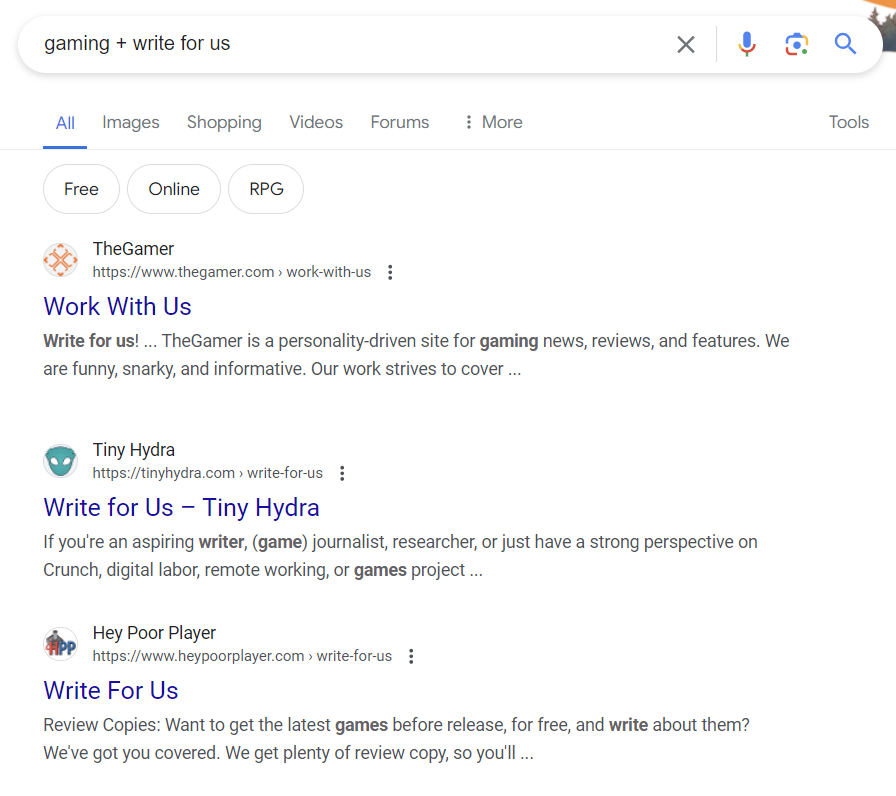Image resolution: width=896 pixels, height=796 pixels.
Task: Open the three-dot menu beside TheGamer result
Action: click(390, 271)
